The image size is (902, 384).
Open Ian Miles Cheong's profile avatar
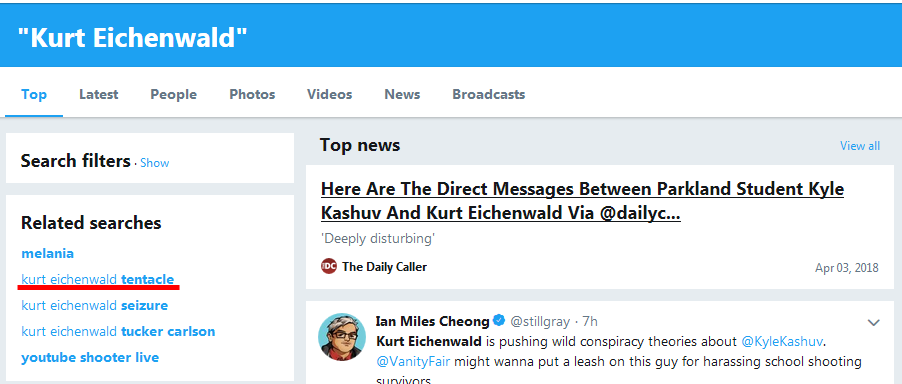pos(342,337)
